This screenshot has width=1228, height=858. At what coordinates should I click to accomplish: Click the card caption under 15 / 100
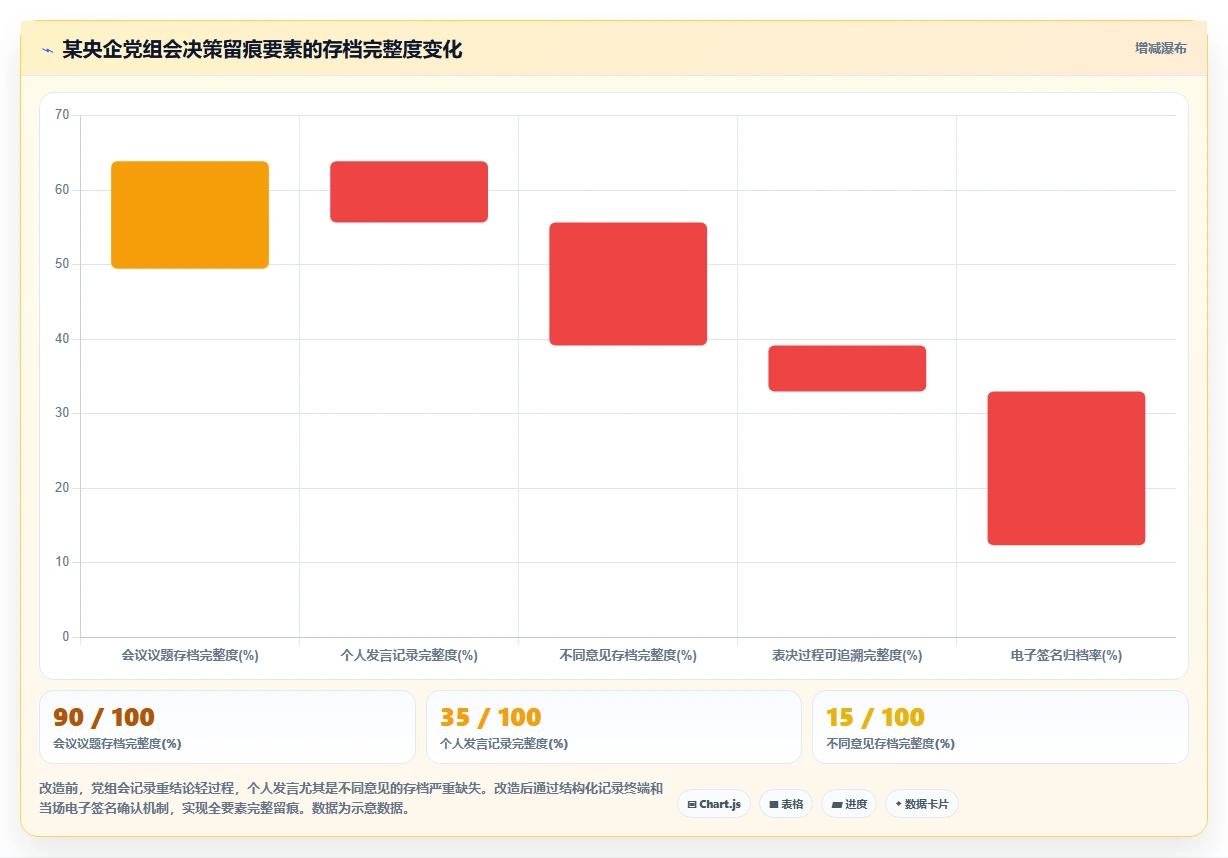(890, 744)
